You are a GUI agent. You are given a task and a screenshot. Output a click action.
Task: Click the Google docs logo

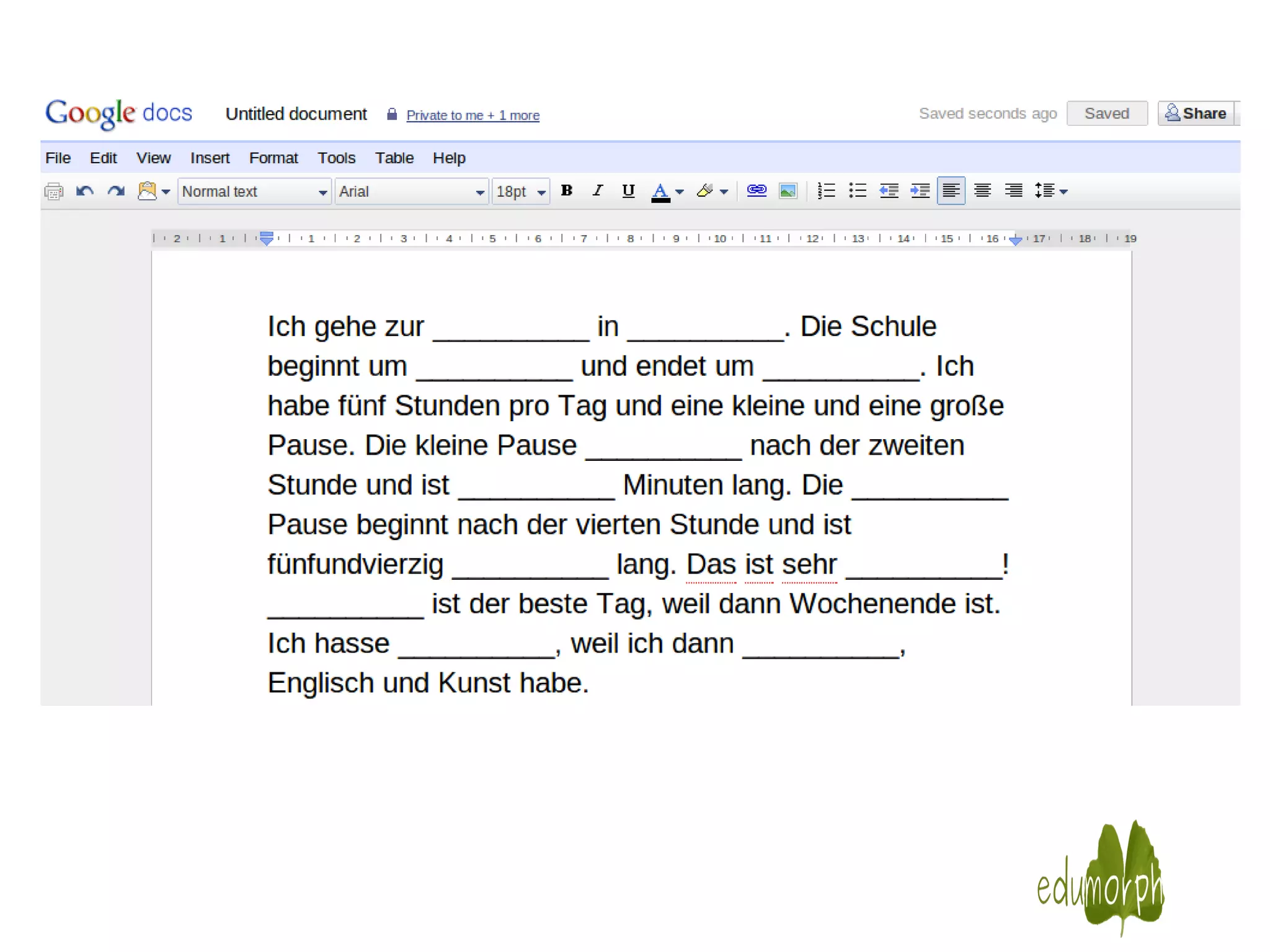coord(118,113)
